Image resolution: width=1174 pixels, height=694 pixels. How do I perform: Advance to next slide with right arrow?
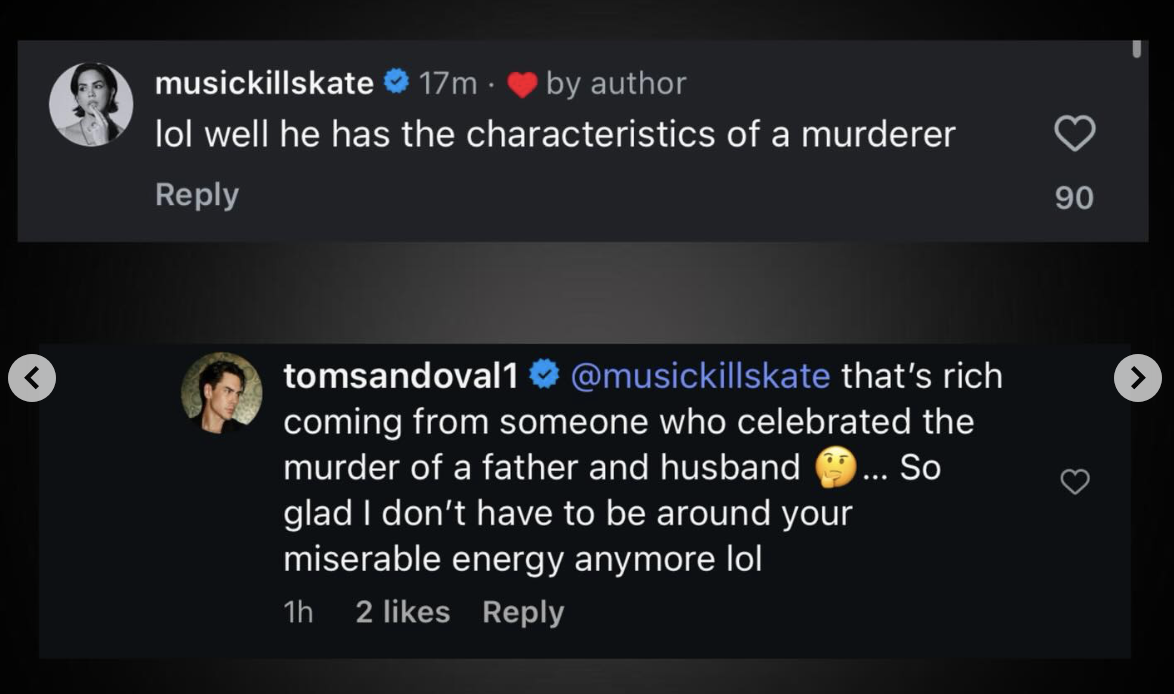(1138, 377)
